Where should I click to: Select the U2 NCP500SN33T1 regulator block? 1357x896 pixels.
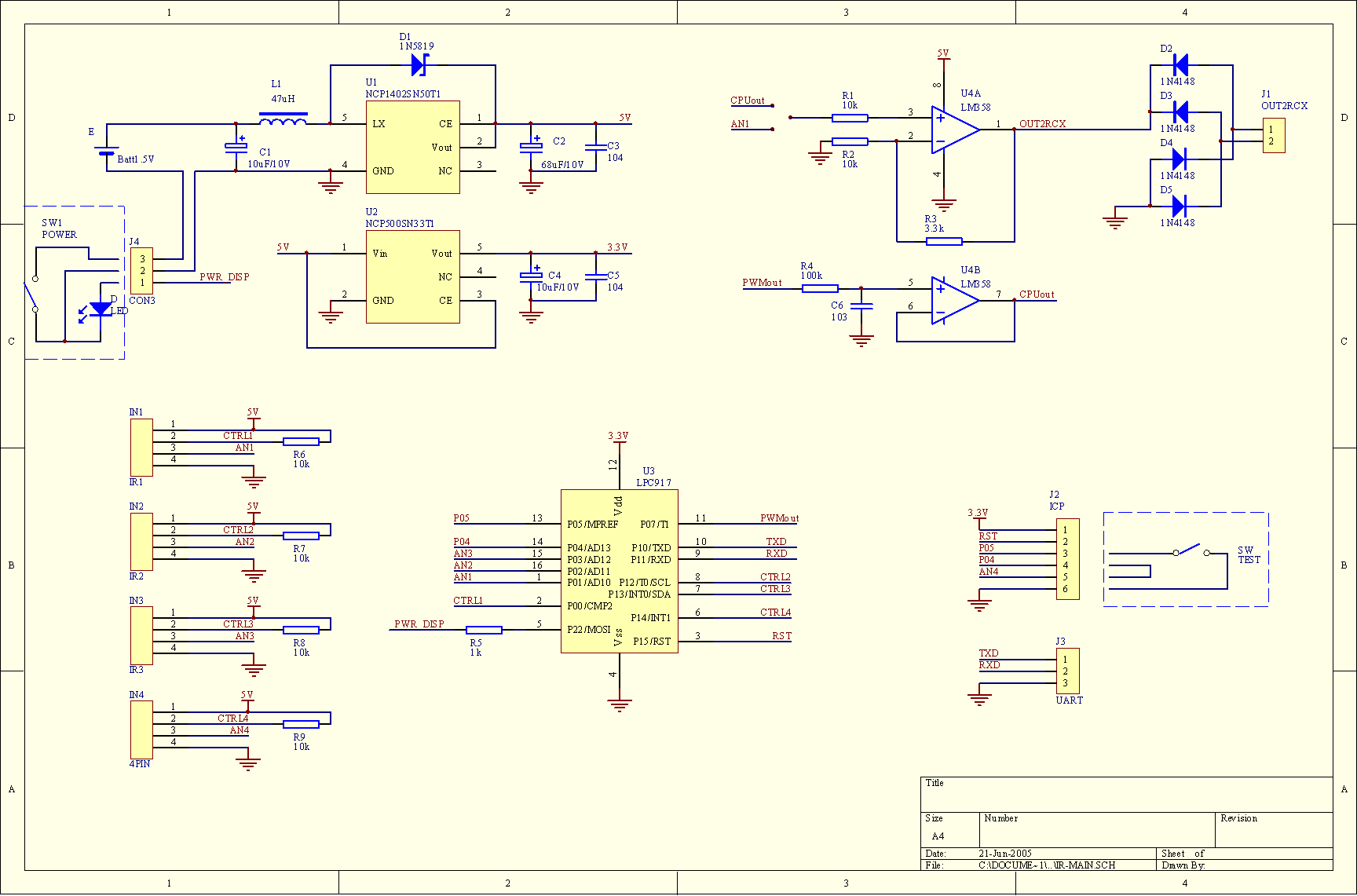pyautogui.click(x=412, y=276)
